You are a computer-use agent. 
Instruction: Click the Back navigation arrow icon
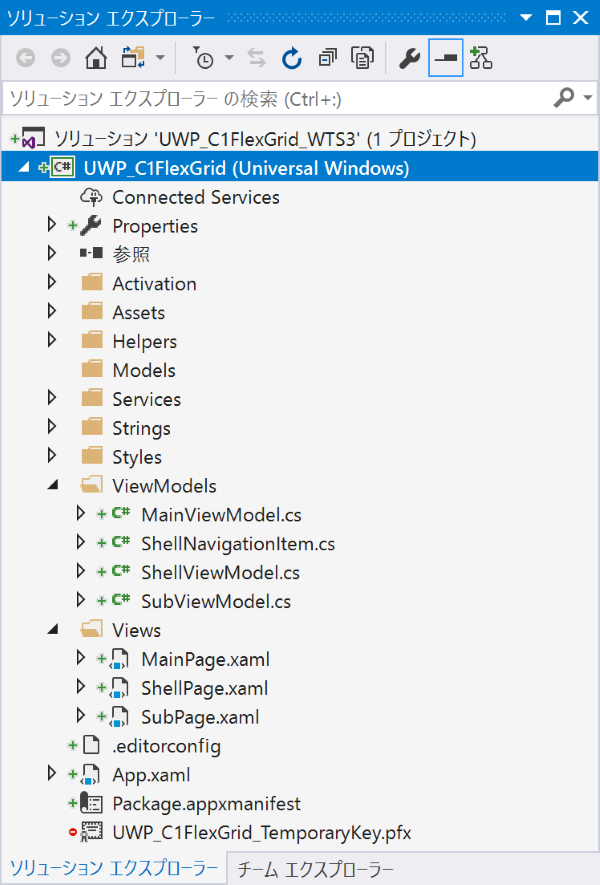click(x=25, y=58)
